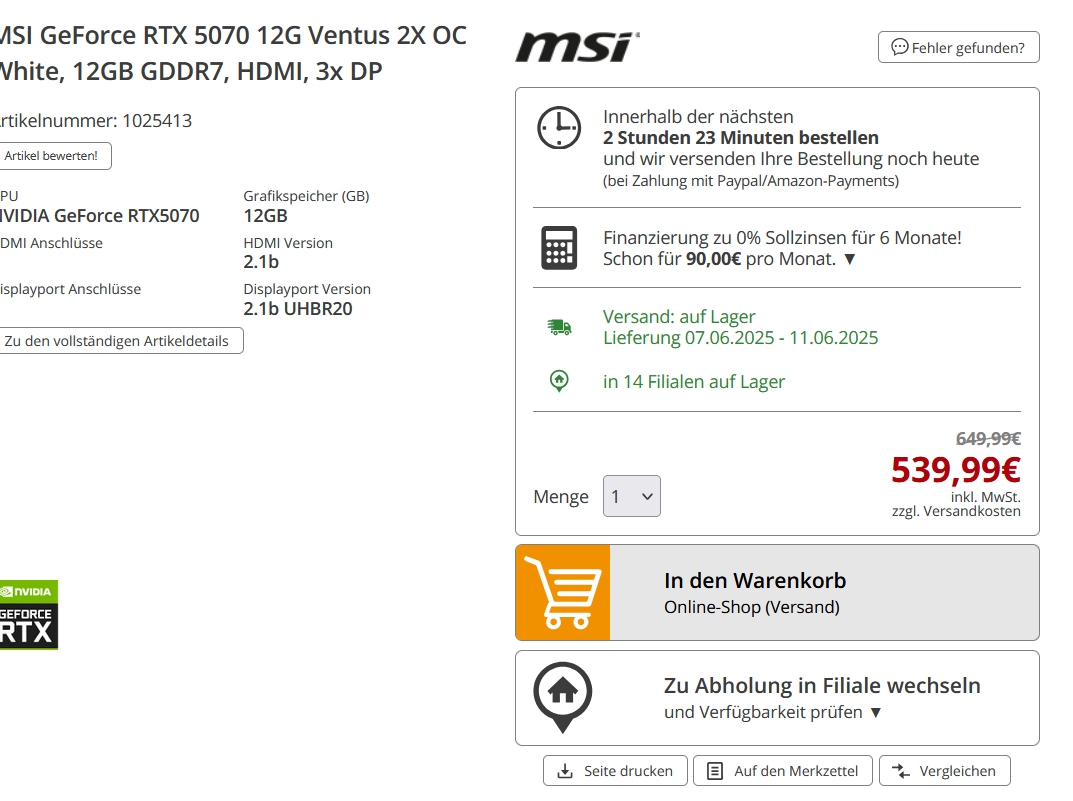This screenshot has height=801, width=1073.
Task: Click the speech bubble icon in Fehler gefunden
Action: 899,47
